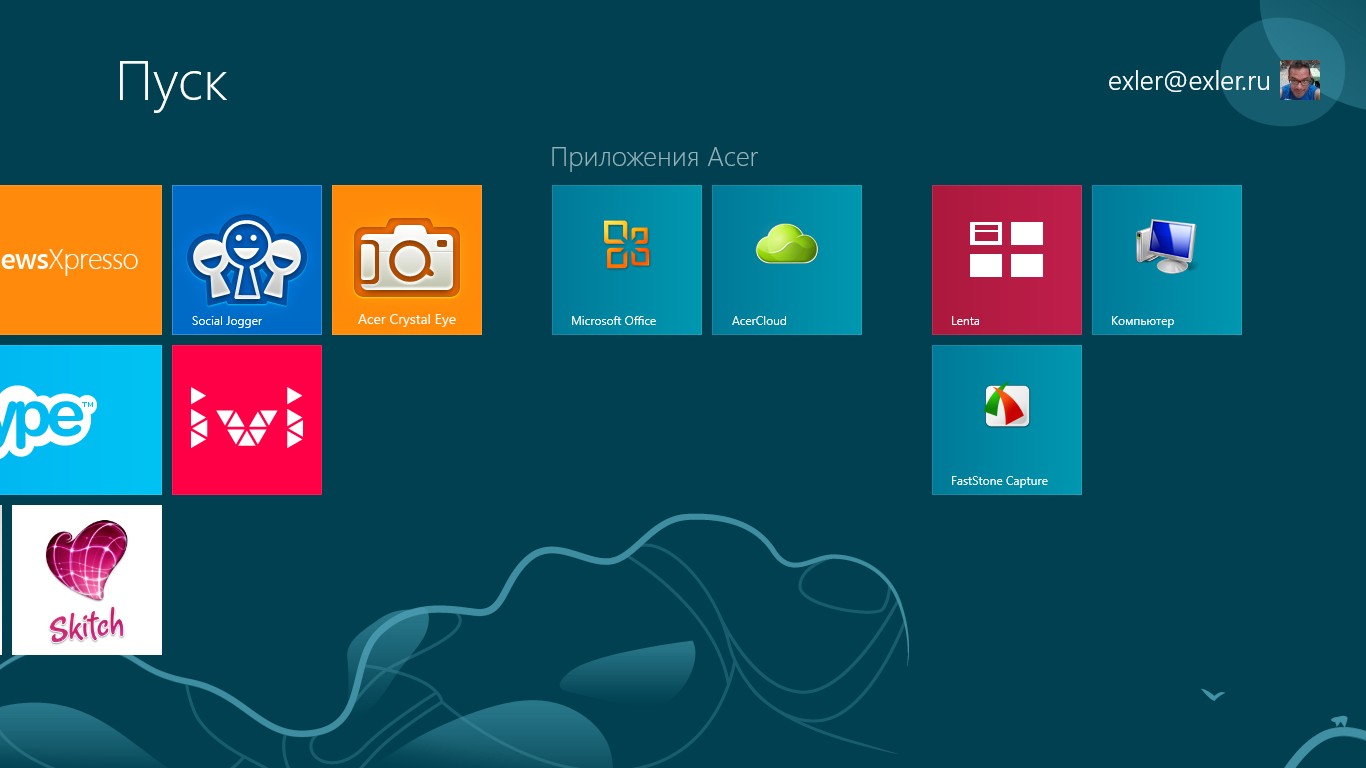Click the 'Acer Crystal Eye' caption text
The width and height of the screenshot is (1366, 768).
[x=407, y=320]
